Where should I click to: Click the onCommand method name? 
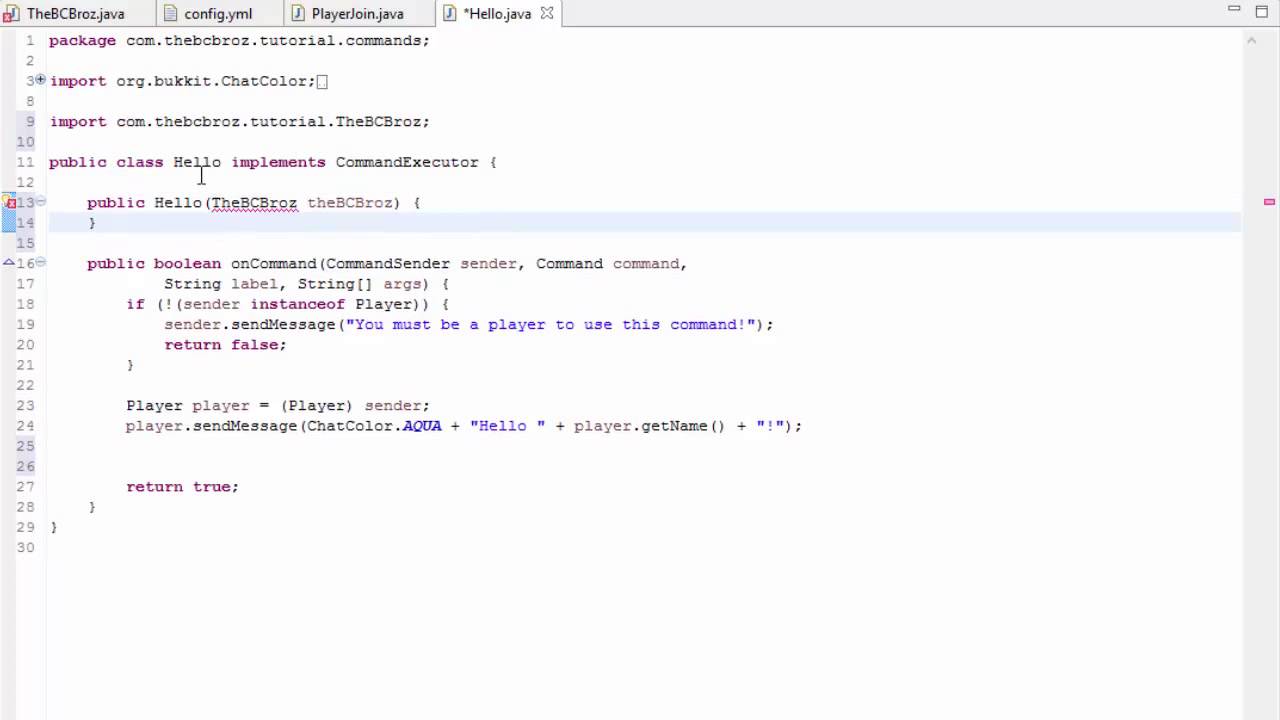tap(274, 264)
